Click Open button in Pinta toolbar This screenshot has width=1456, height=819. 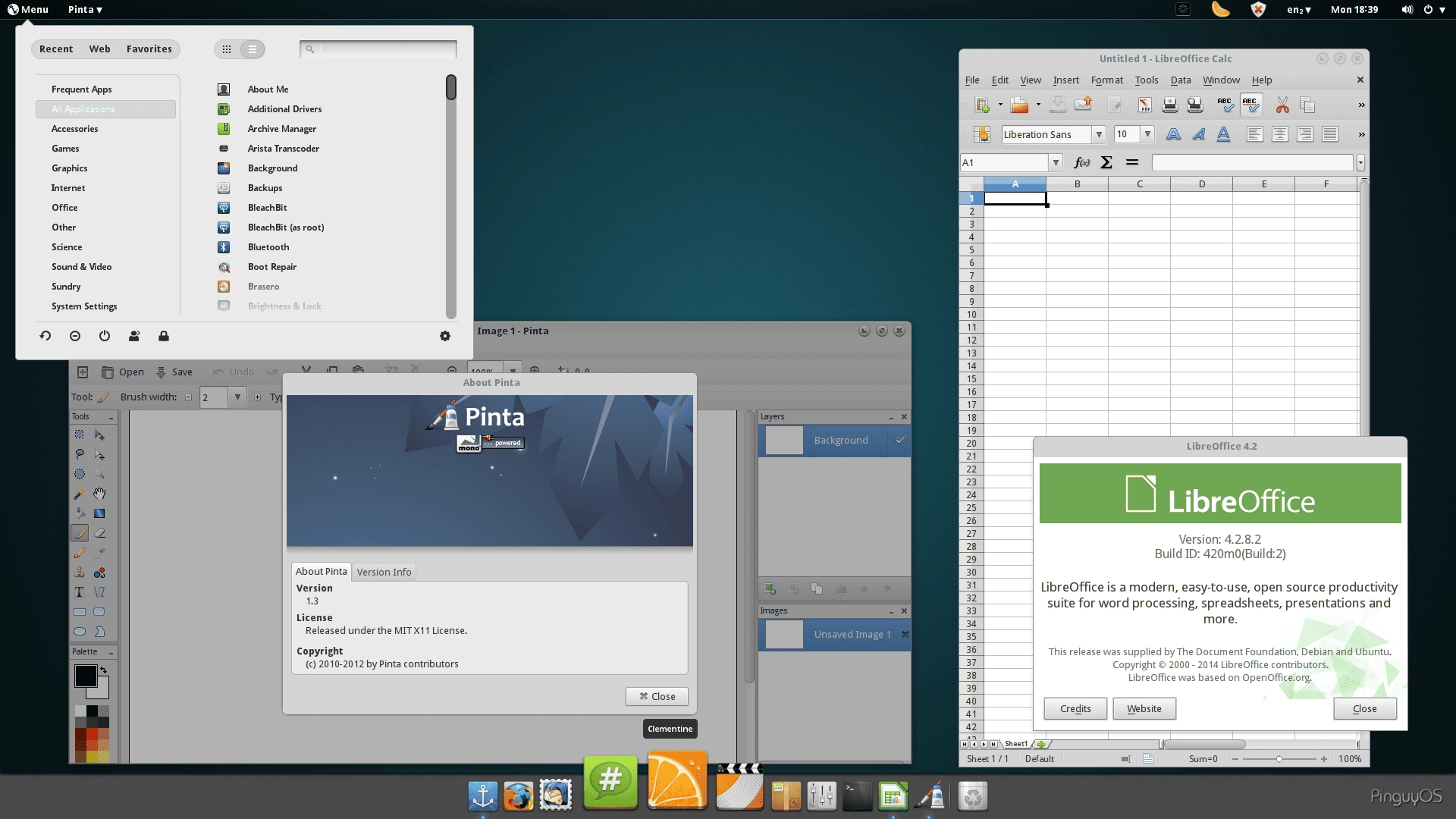[123, 372]
